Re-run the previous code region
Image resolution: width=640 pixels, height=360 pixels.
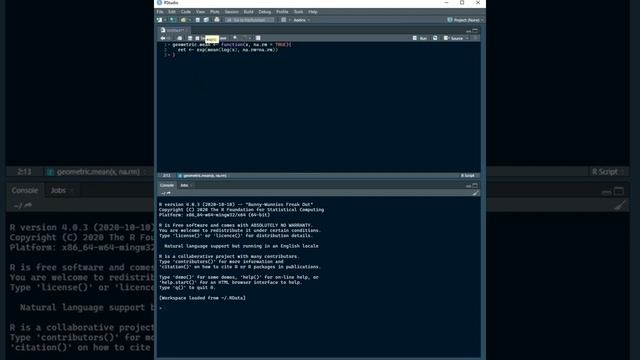click(x=435, y=38)
